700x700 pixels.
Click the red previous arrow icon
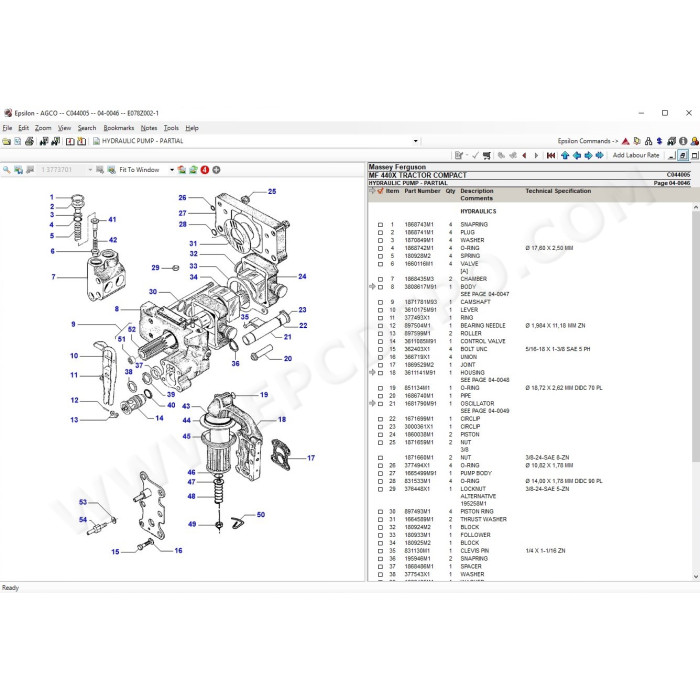(x=525, y=155)
